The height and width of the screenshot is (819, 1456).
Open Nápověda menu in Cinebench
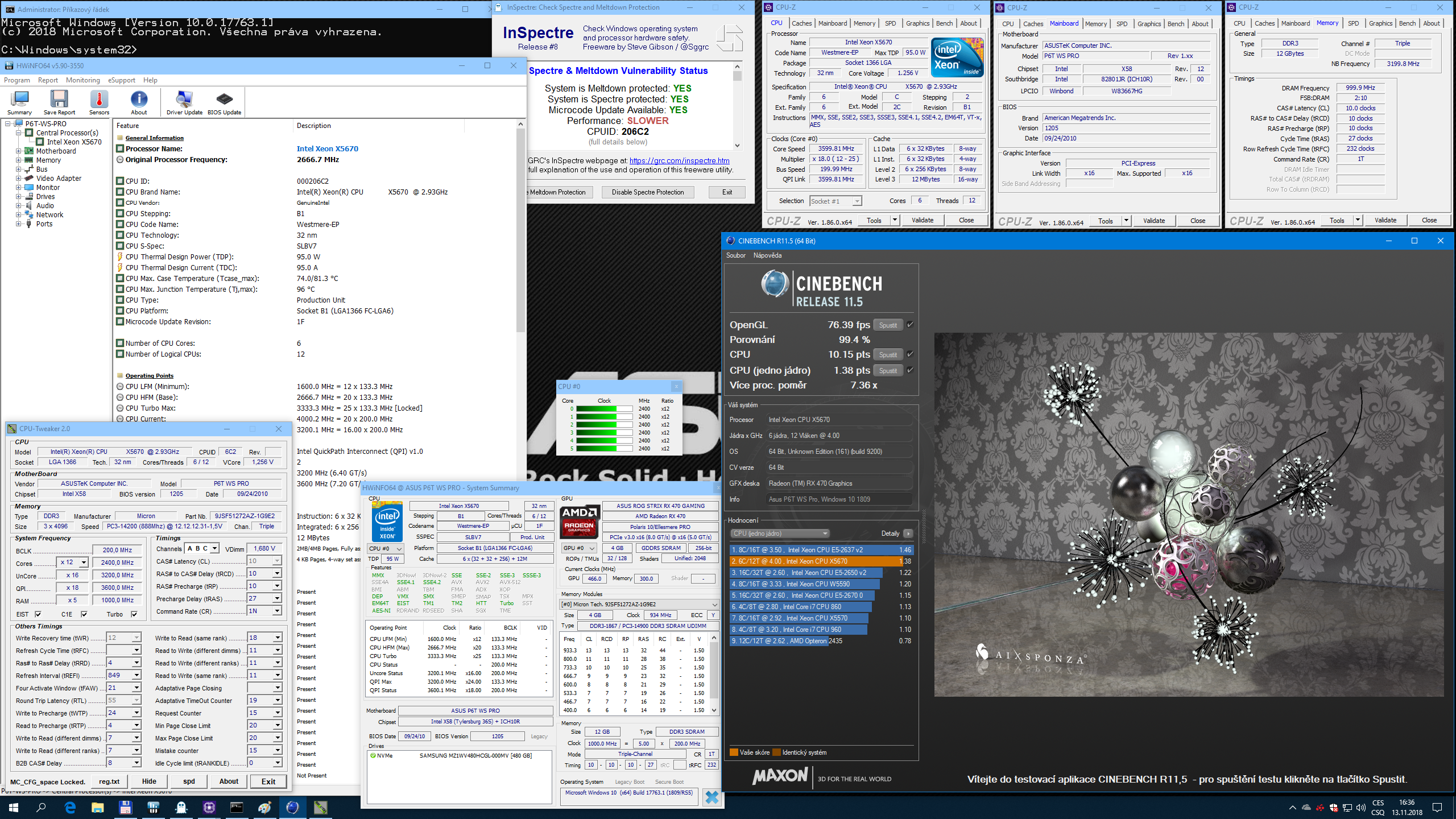767,255
